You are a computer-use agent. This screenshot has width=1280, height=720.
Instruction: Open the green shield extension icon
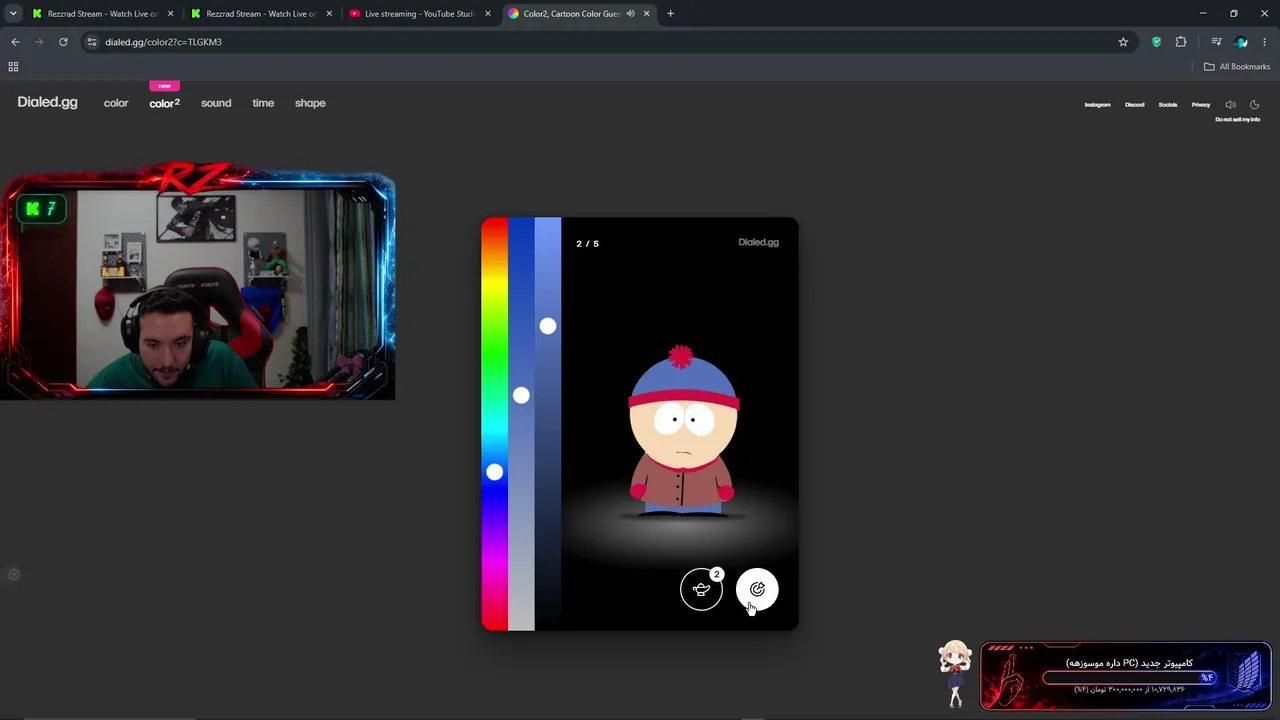click(x=1157, y=42)
